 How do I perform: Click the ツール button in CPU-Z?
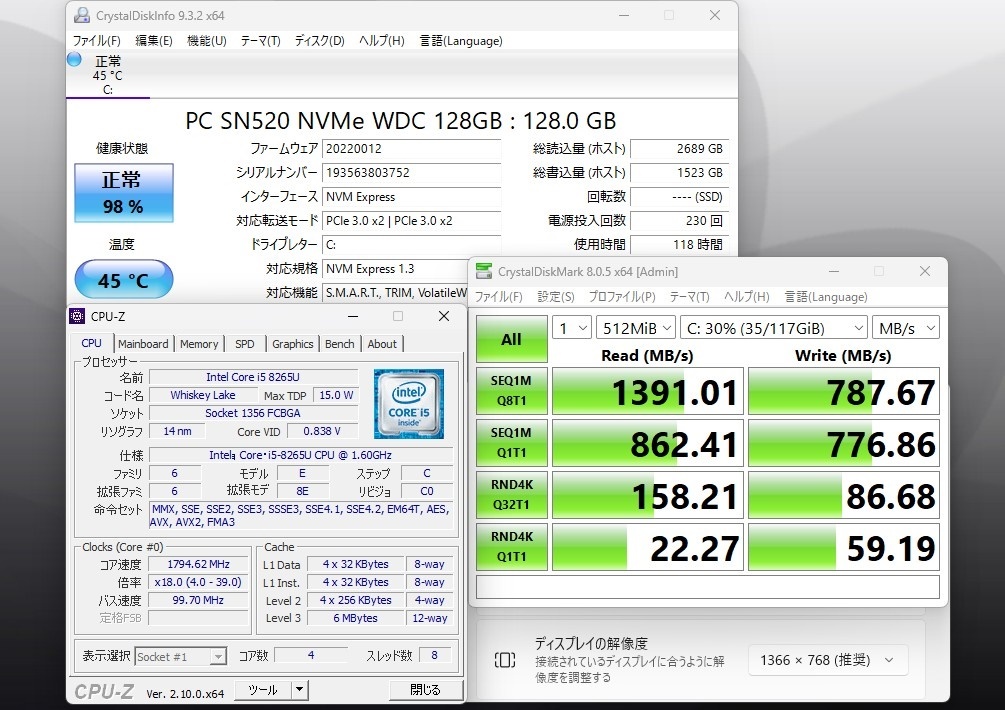click(x=263, y=690)
